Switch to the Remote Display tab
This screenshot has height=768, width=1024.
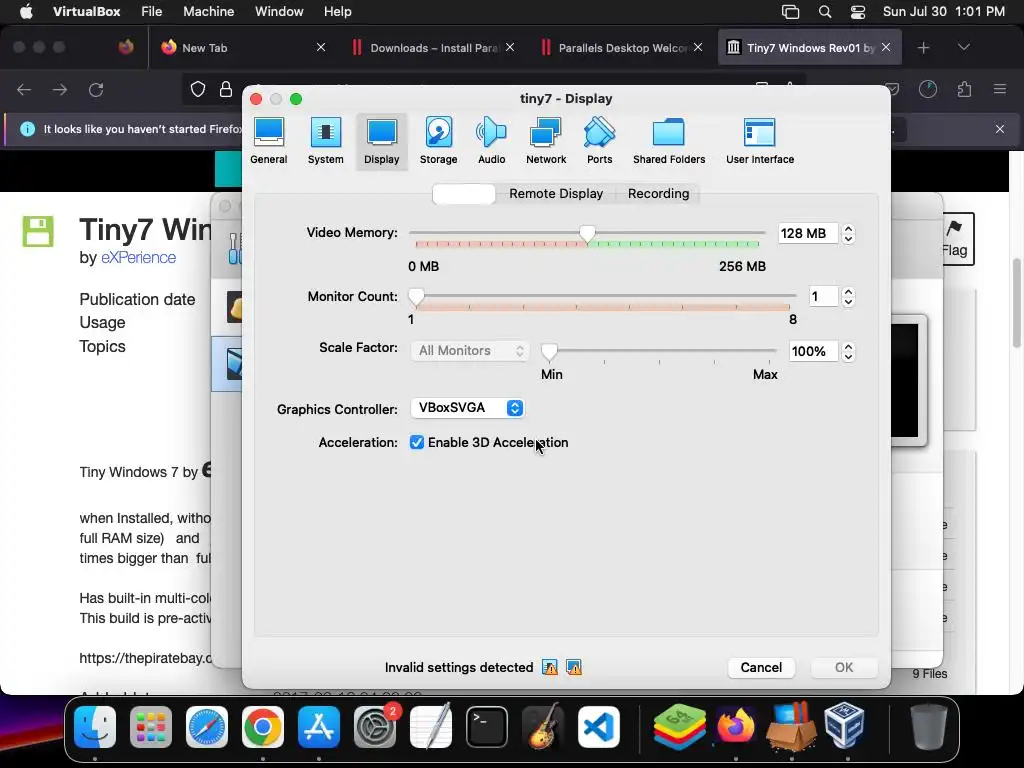tap(556, 193)
